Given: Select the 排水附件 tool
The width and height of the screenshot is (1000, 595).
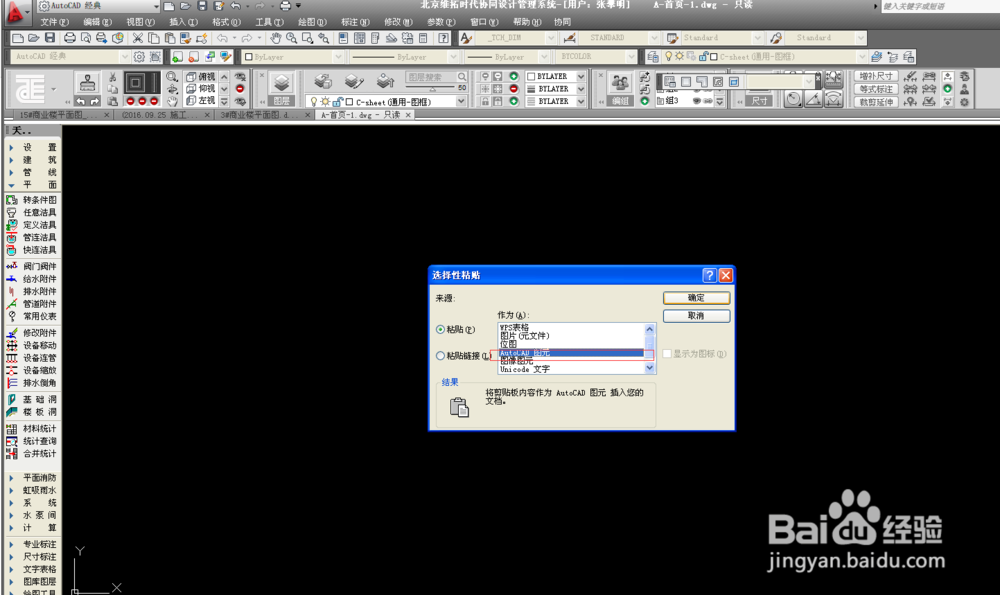Looking at the screenshot, I should (33, 291).
